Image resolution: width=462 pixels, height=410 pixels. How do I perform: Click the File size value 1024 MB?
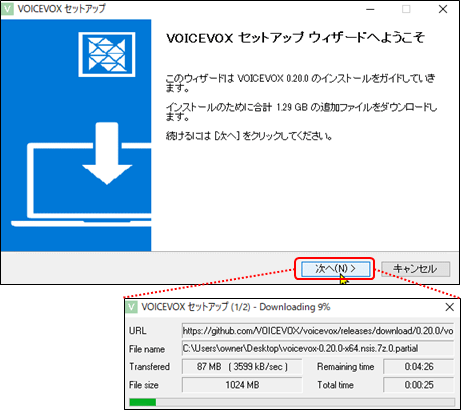point(242,385)
